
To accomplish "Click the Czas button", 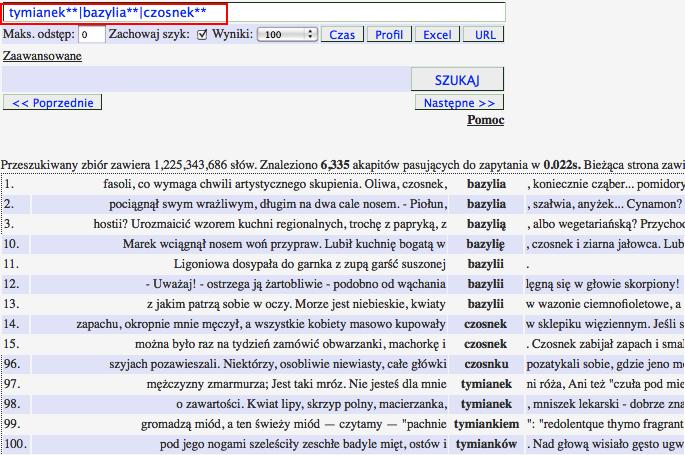I will click(x=342, y=34).
